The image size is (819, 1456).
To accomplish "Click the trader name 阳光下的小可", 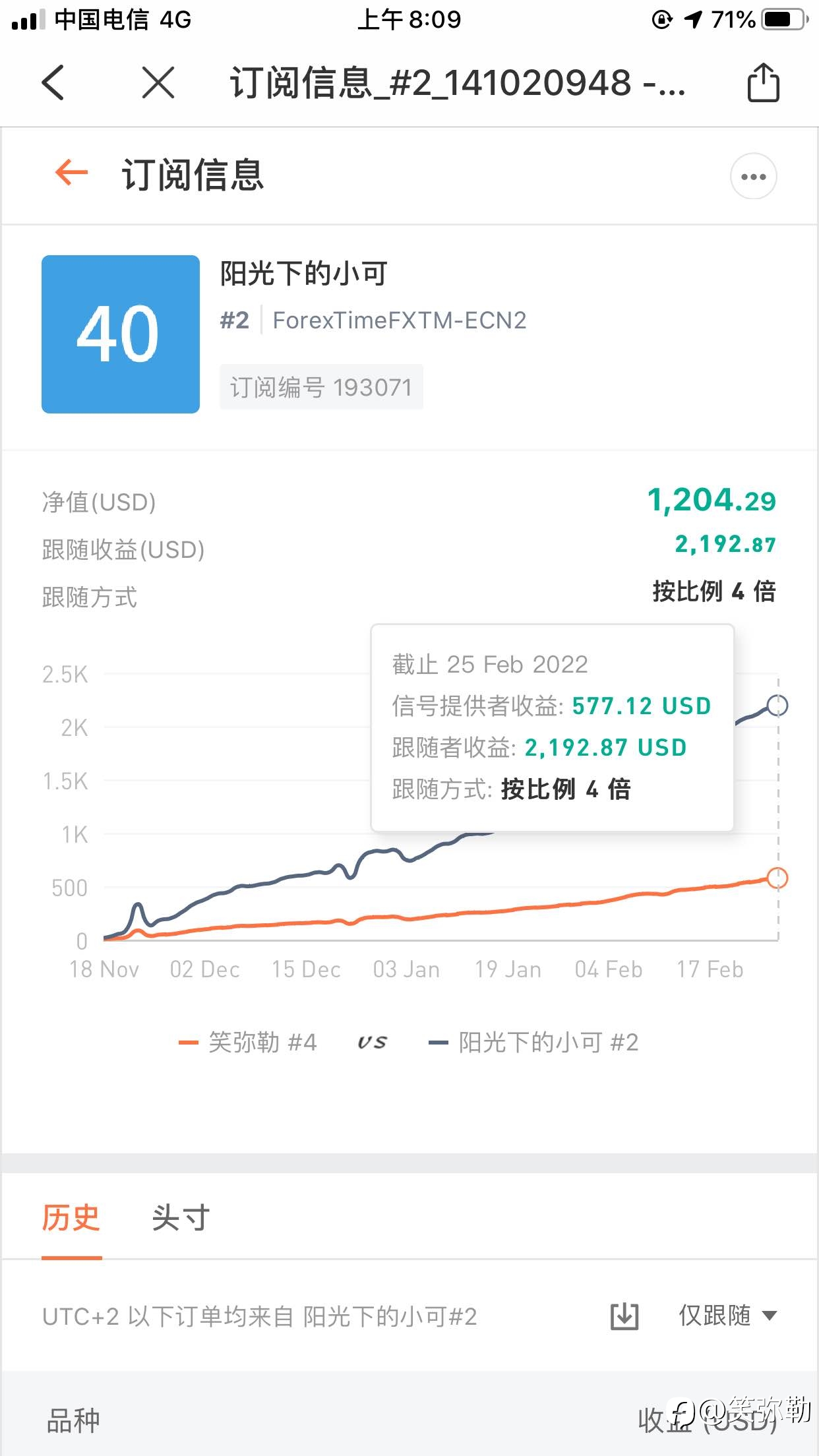I will tap(303, 274).
